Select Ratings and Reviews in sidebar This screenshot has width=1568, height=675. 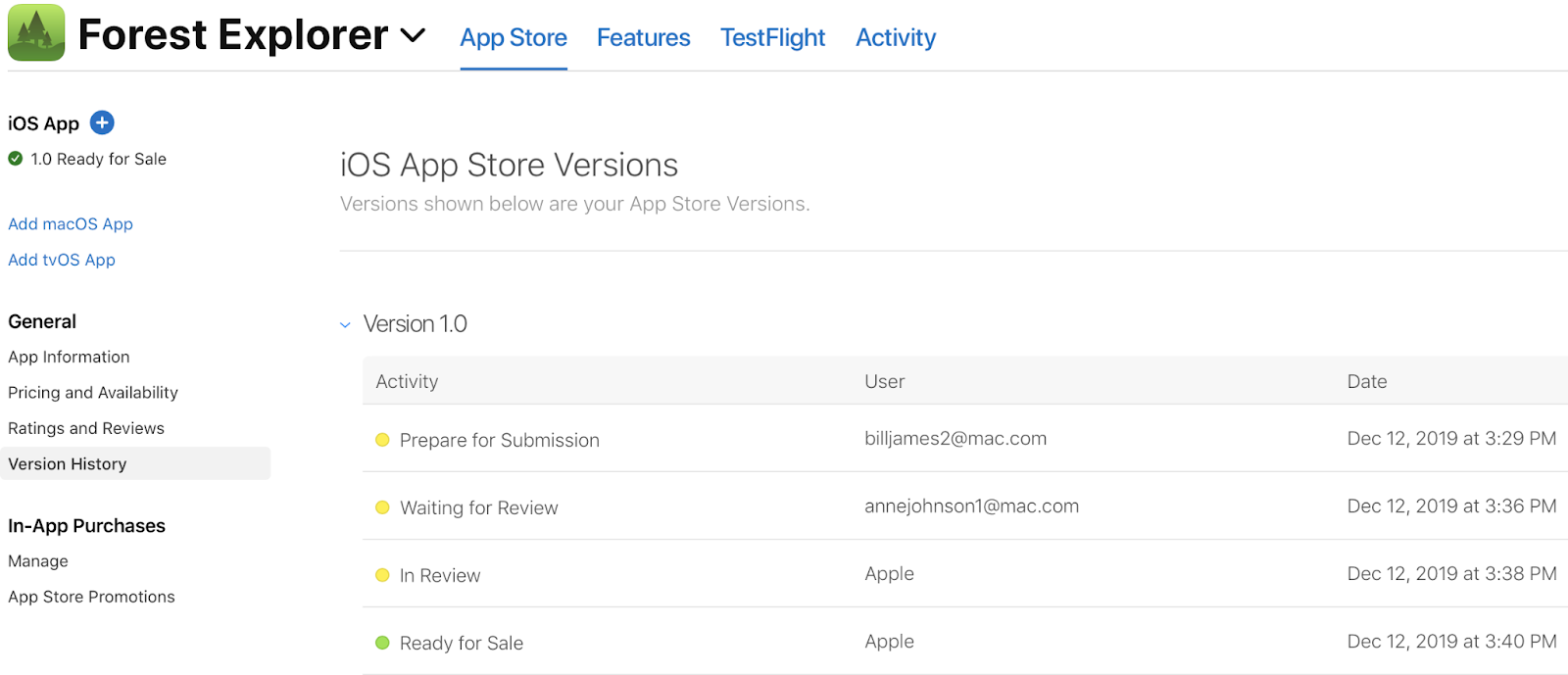pyautogui.click(x=86, y=428)
